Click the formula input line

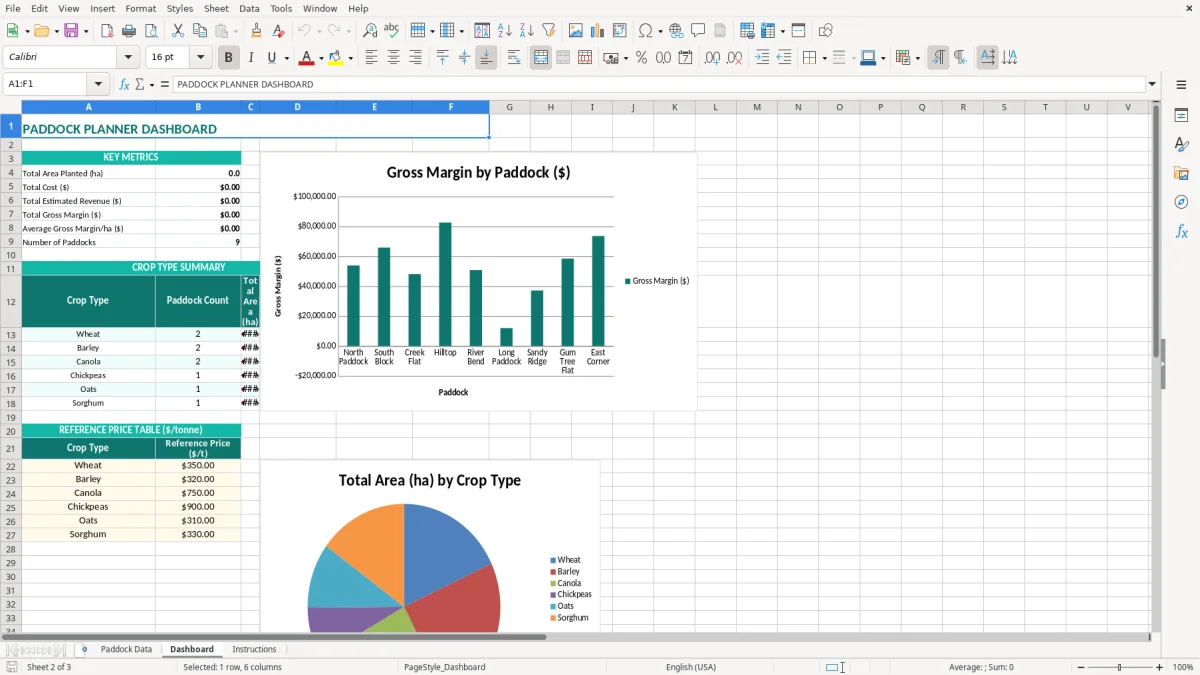658,84
